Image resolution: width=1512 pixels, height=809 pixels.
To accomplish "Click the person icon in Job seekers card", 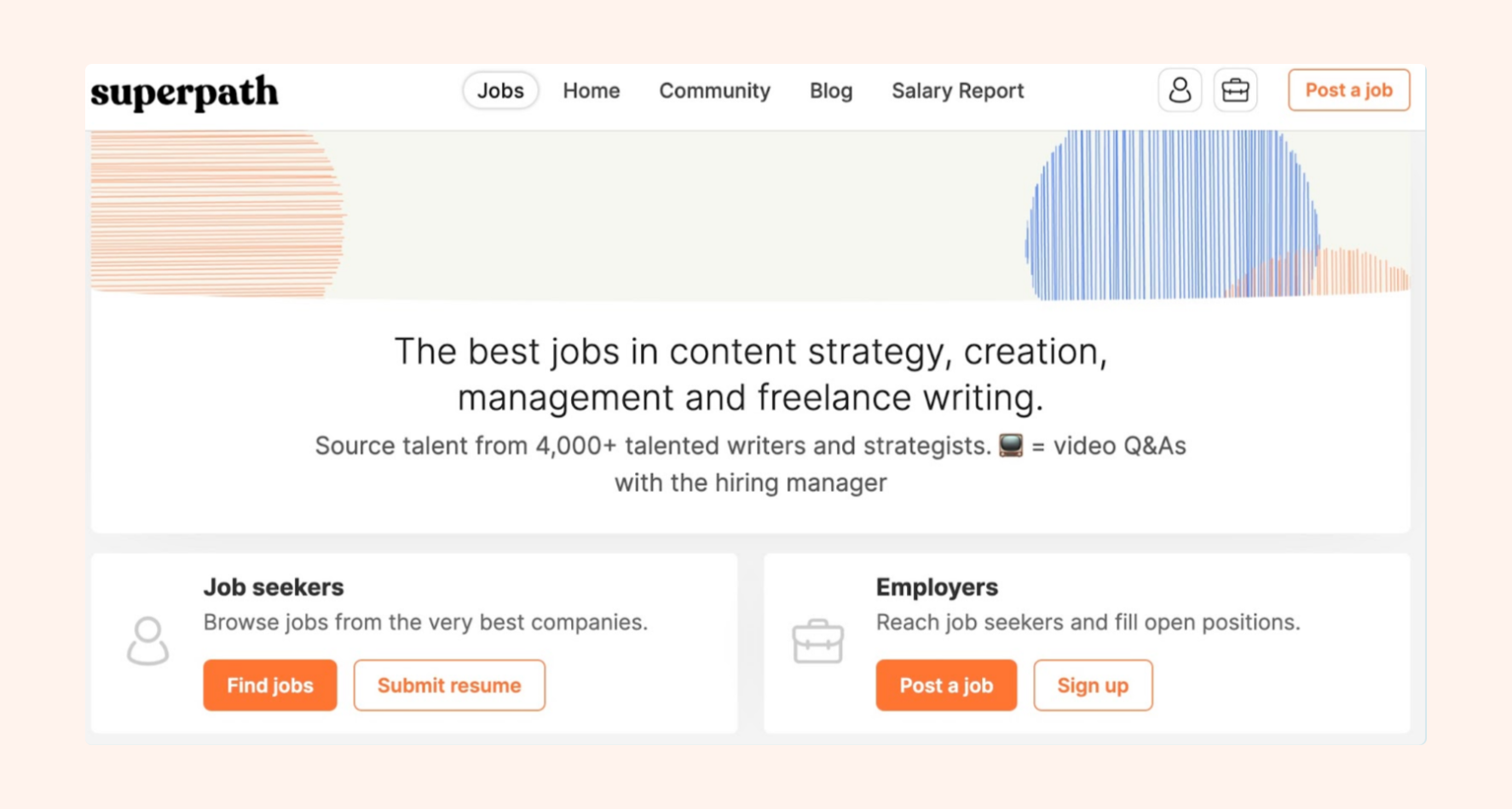I will [147, 641].
